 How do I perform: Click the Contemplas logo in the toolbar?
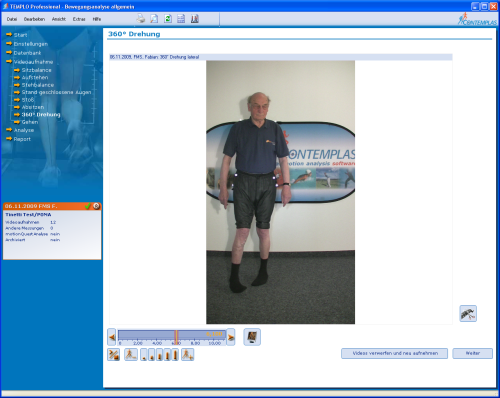tap(477, 19)
